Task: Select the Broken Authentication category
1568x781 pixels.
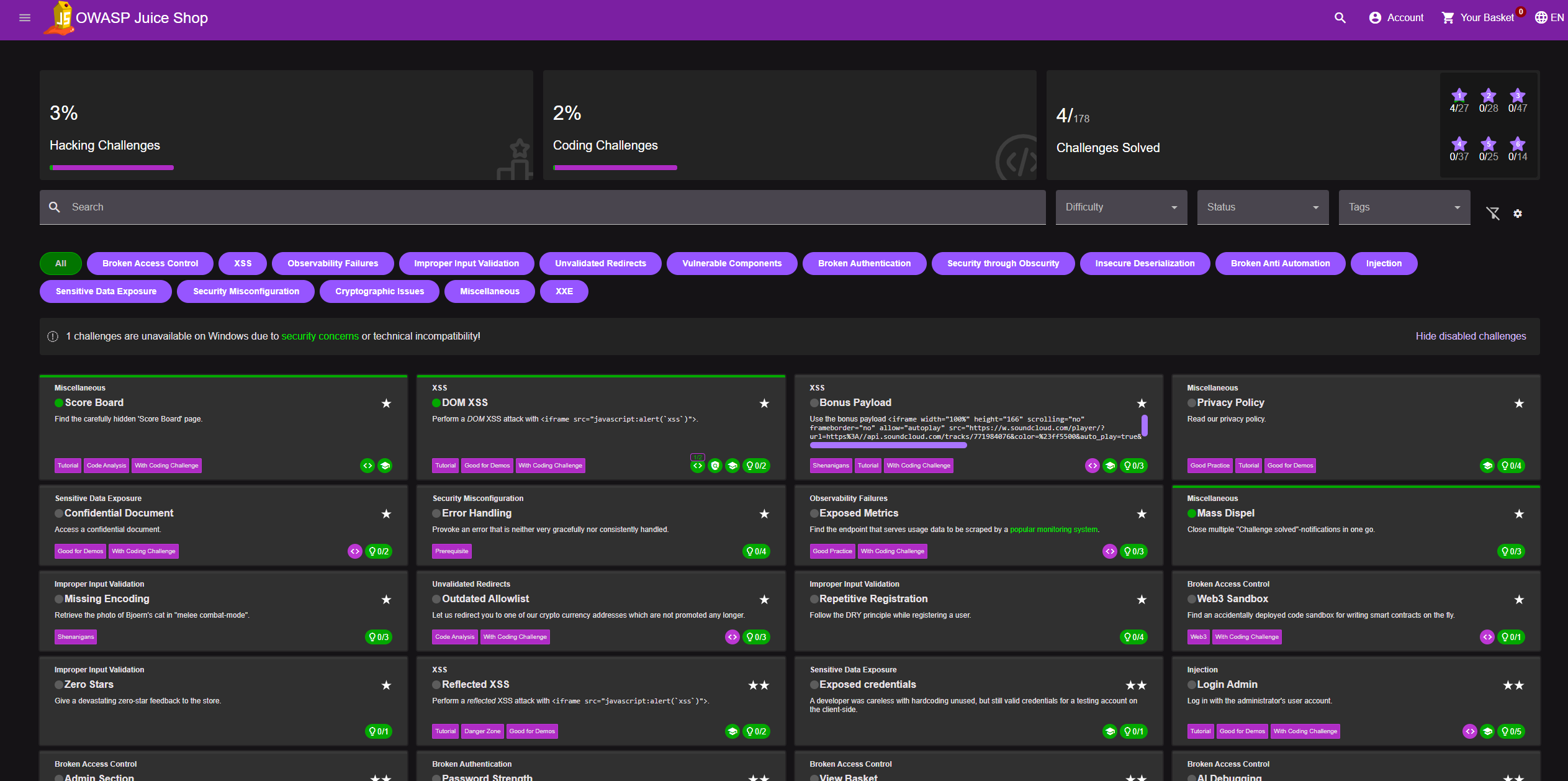Action: pos(864,264)
